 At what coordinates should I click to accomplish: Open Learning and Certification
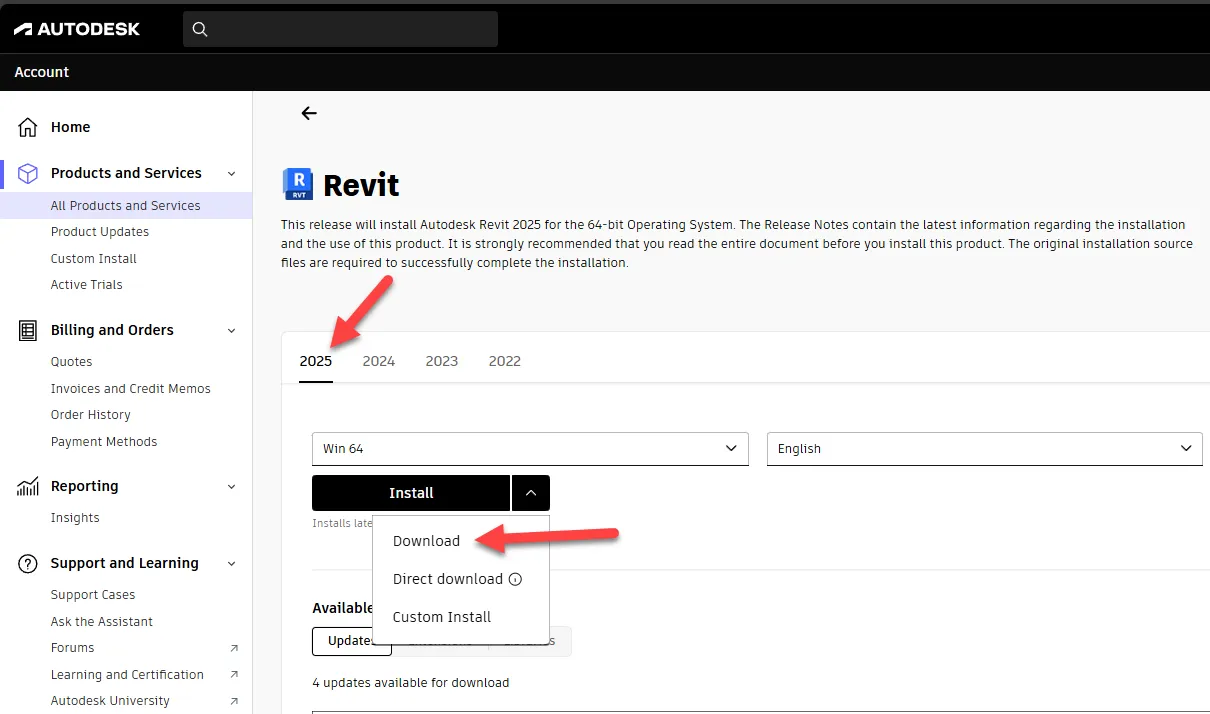pos(127,675)
